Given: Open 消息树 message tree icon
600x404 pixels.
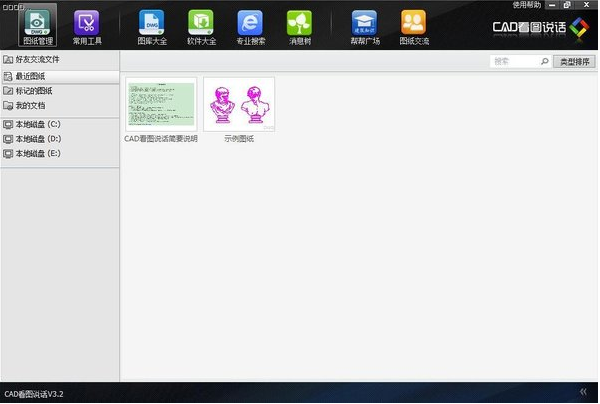Looking at the screenshot, I should pyautogui.click(x=300, y=27).
